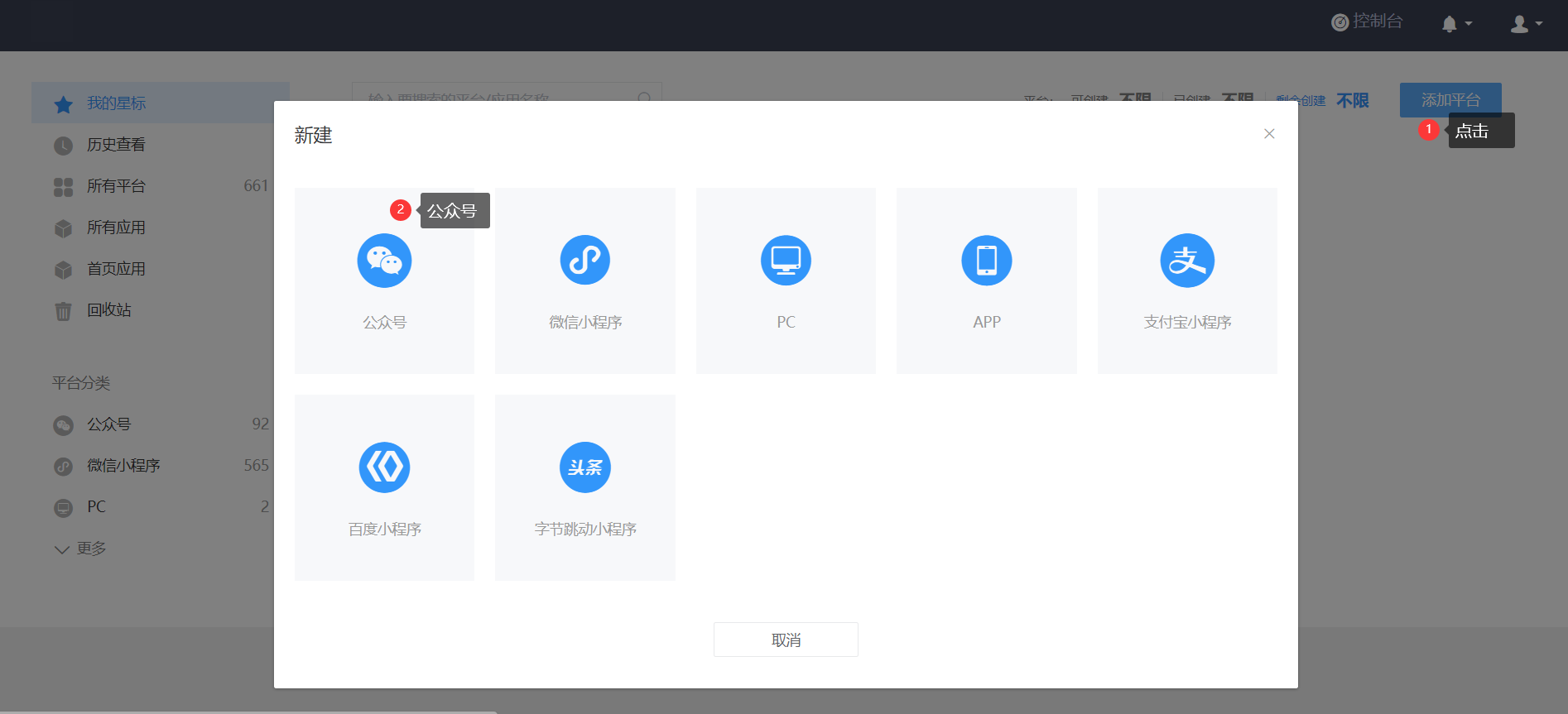Click the 微信小程序 card label text
This screenshot has width=1568, height=714.
pyautogui.click(x=585, y=322)
